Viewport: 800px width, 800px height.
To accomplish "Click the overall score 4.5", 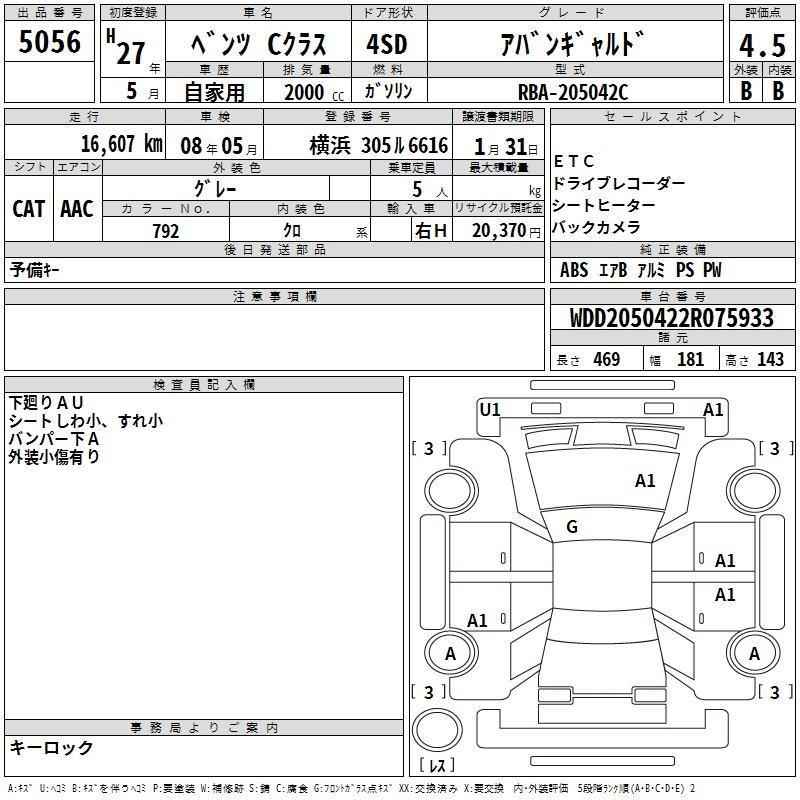I will [x=762, y=45].
